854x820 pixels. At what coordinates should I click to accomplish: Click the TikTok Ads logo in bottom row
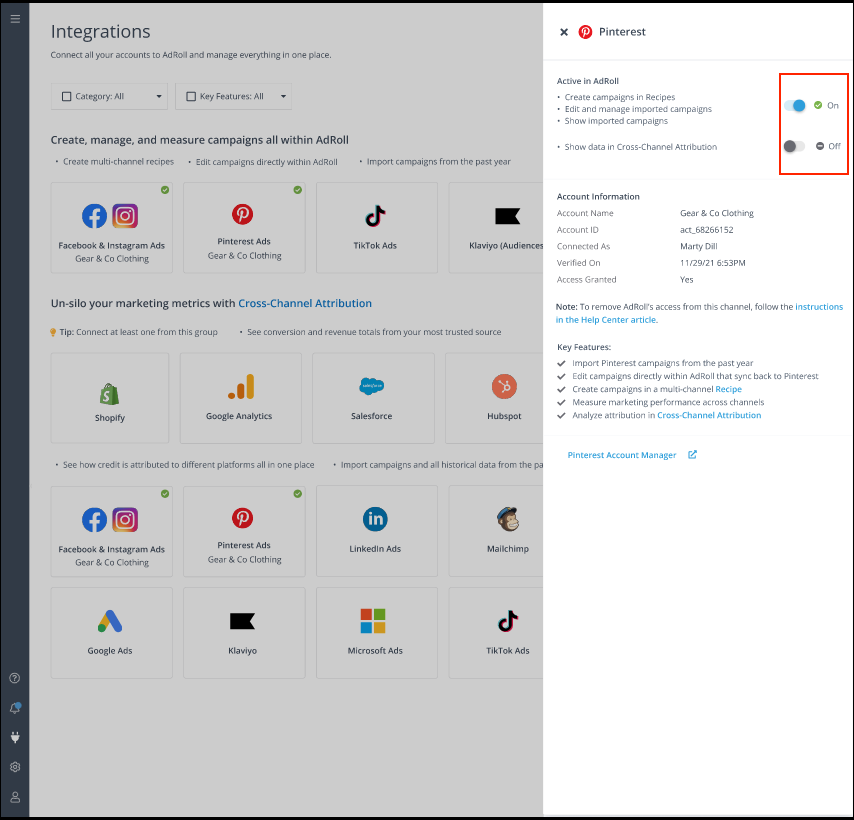pyautogui.click(x=508, y=621)
